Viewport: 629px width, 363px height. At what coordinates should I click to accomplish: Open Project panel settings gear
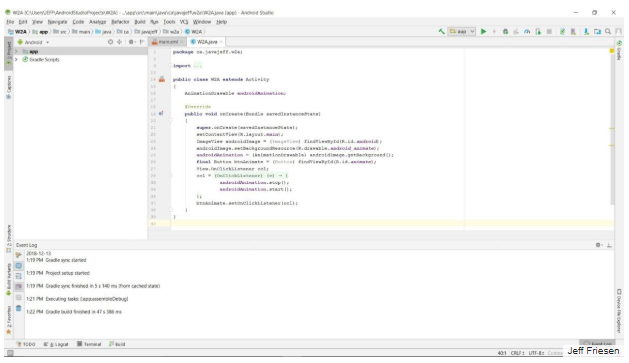click(x=132, y=42)
